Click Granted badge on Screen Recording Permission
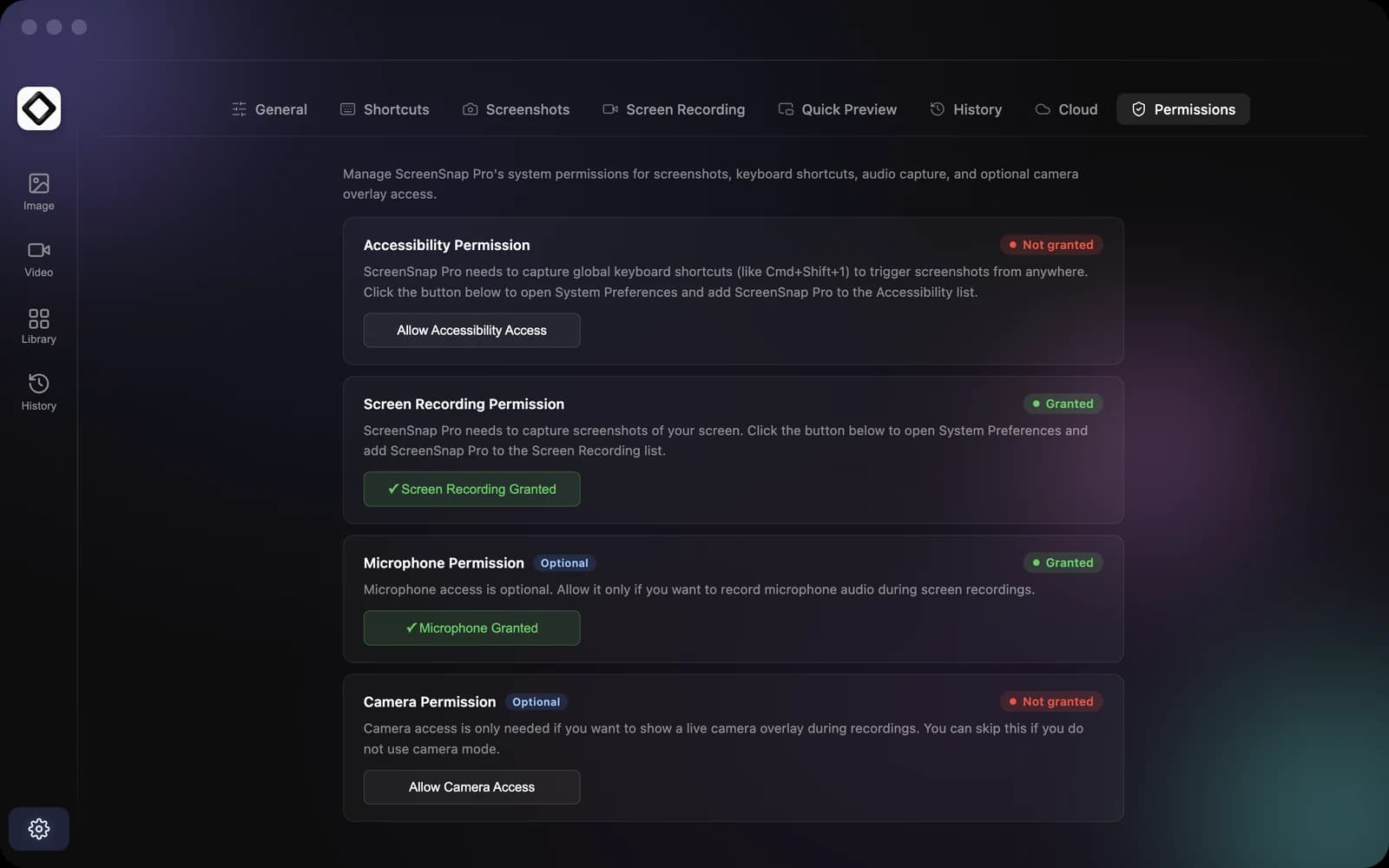 [1063, 404]
